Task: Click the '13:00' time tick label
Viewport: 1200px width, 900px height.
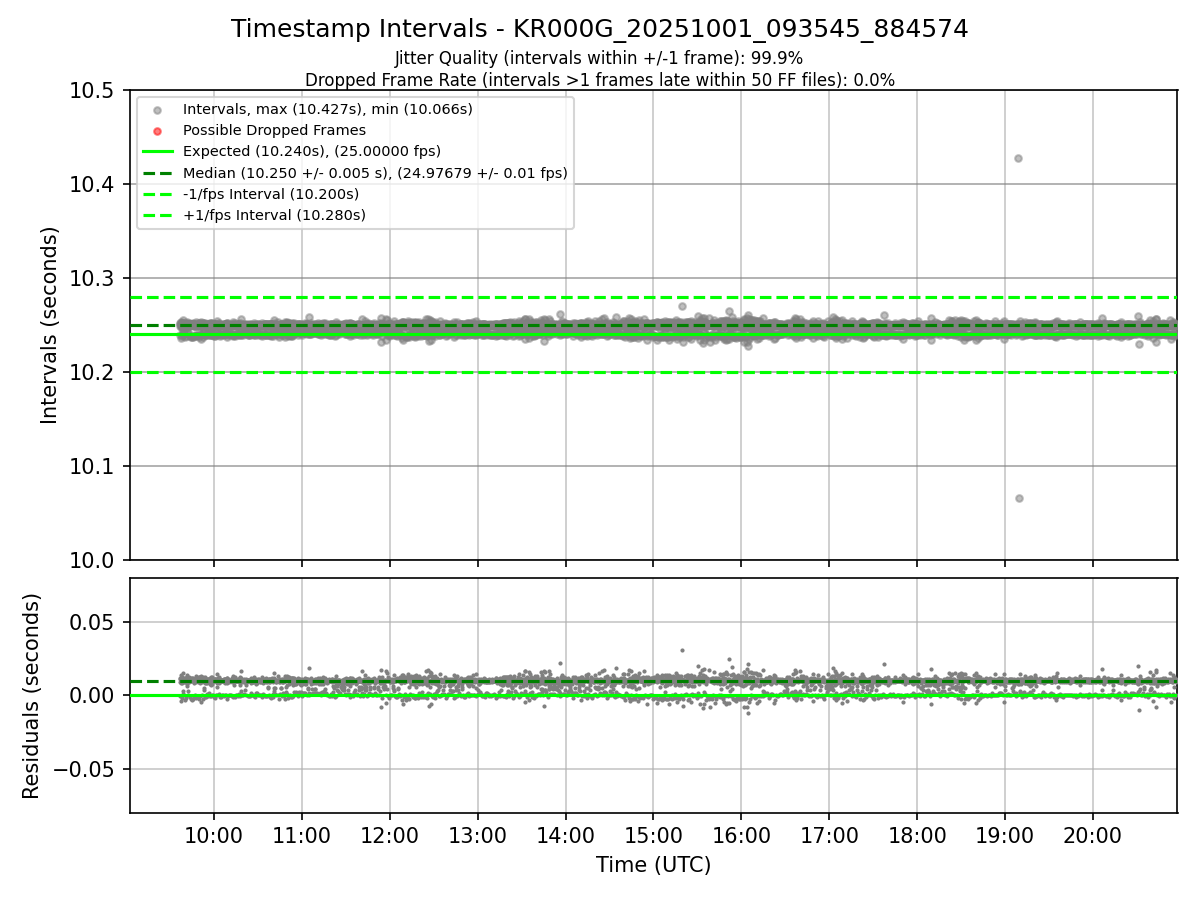Action: pos(478,835)
